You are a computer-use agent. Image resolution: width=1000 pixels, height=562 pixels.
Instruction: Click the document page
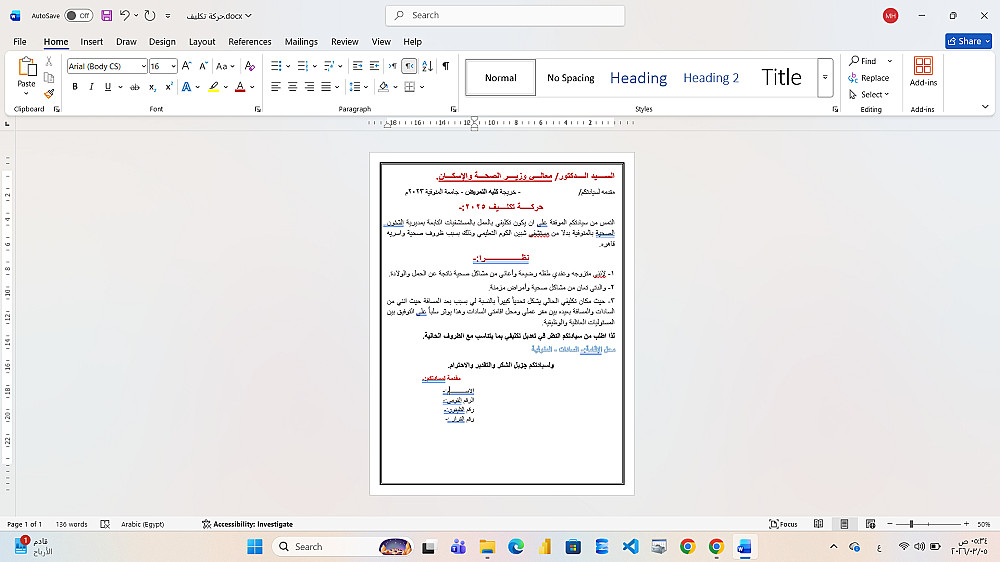(502, 323)
